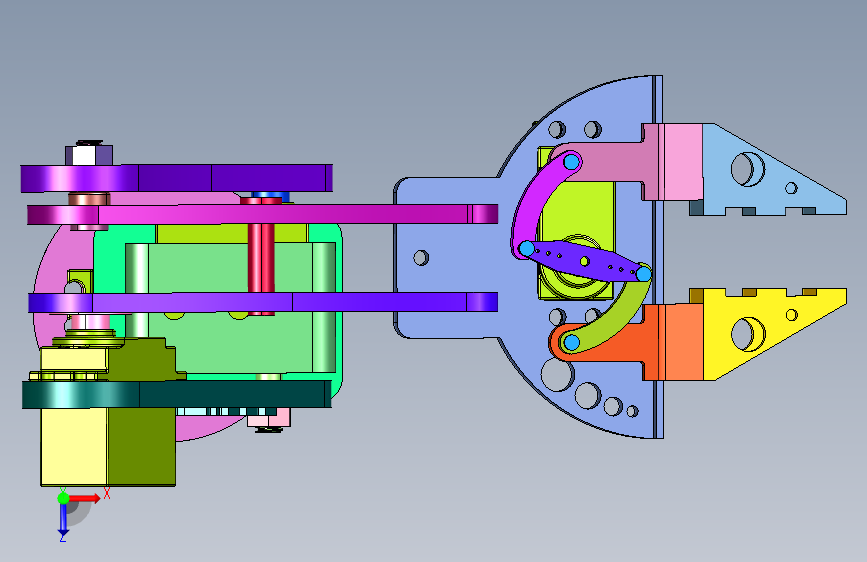Viewport: 867px width, 562px height.
Task: Click the blue Z axis label
Action: pos(62,538)
